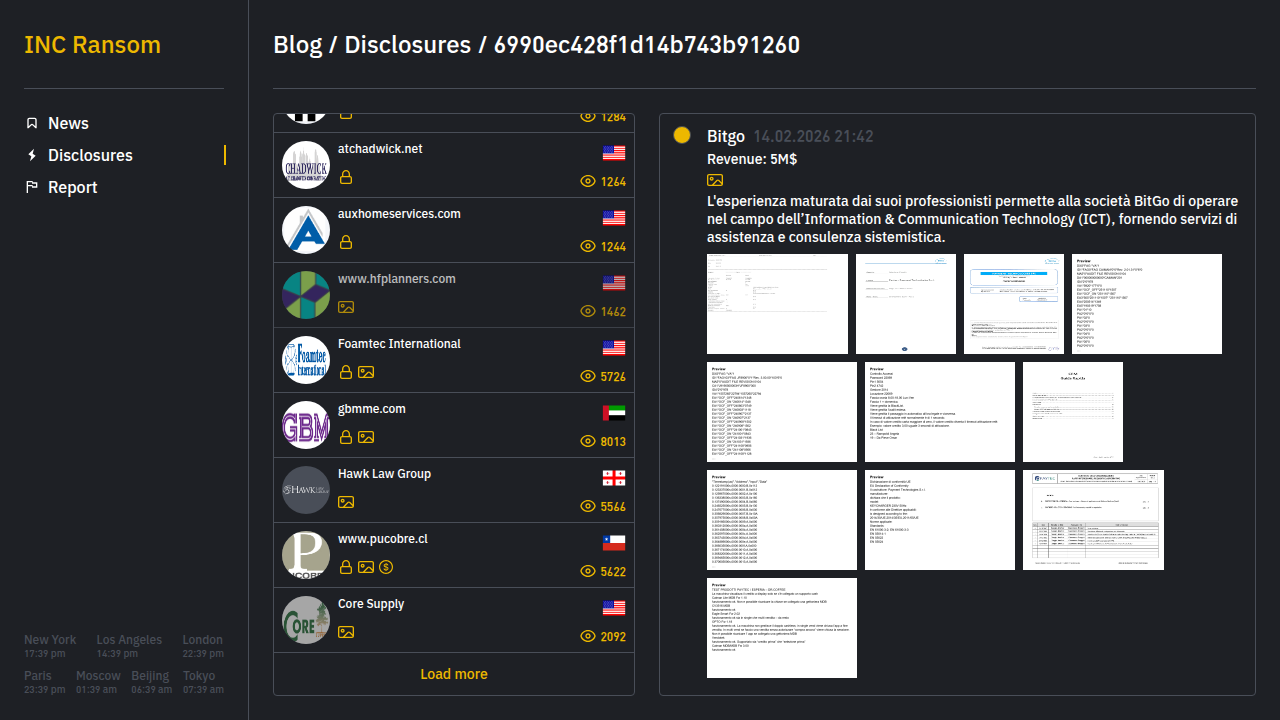Click the image icon under Foamtec International
This screenshot has width=1280, height=720.
(x=366, y=372)
